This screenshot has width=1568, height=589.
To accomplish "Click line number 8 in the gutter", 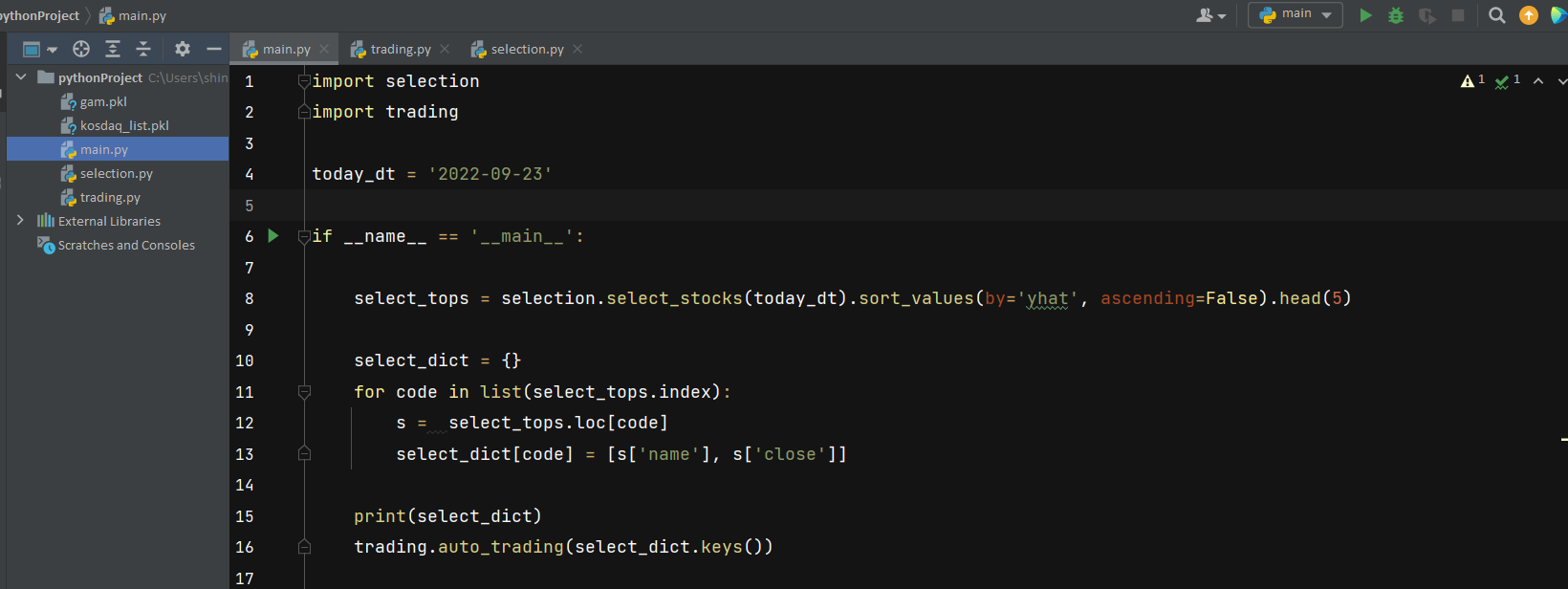I will 249,298.
